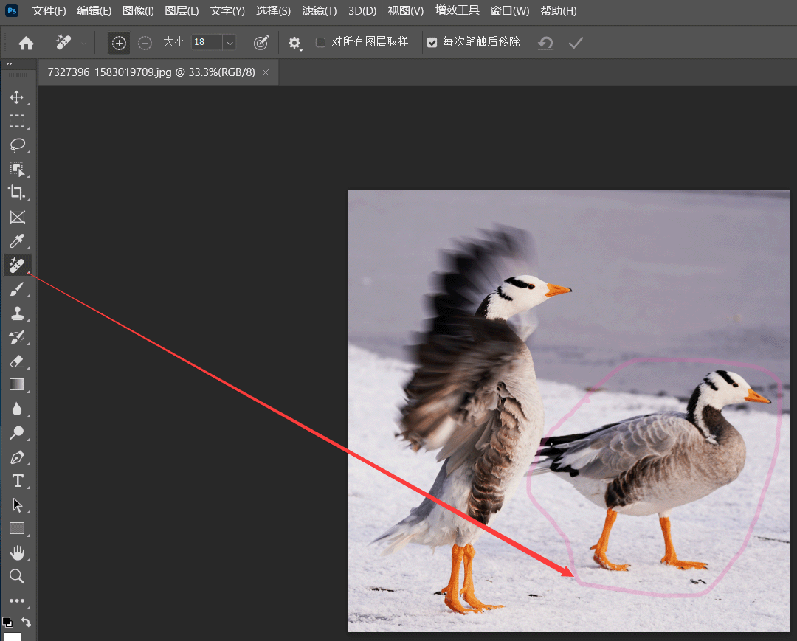
Task: Select the Clone Stamp tool
Action: pos(17,313)
